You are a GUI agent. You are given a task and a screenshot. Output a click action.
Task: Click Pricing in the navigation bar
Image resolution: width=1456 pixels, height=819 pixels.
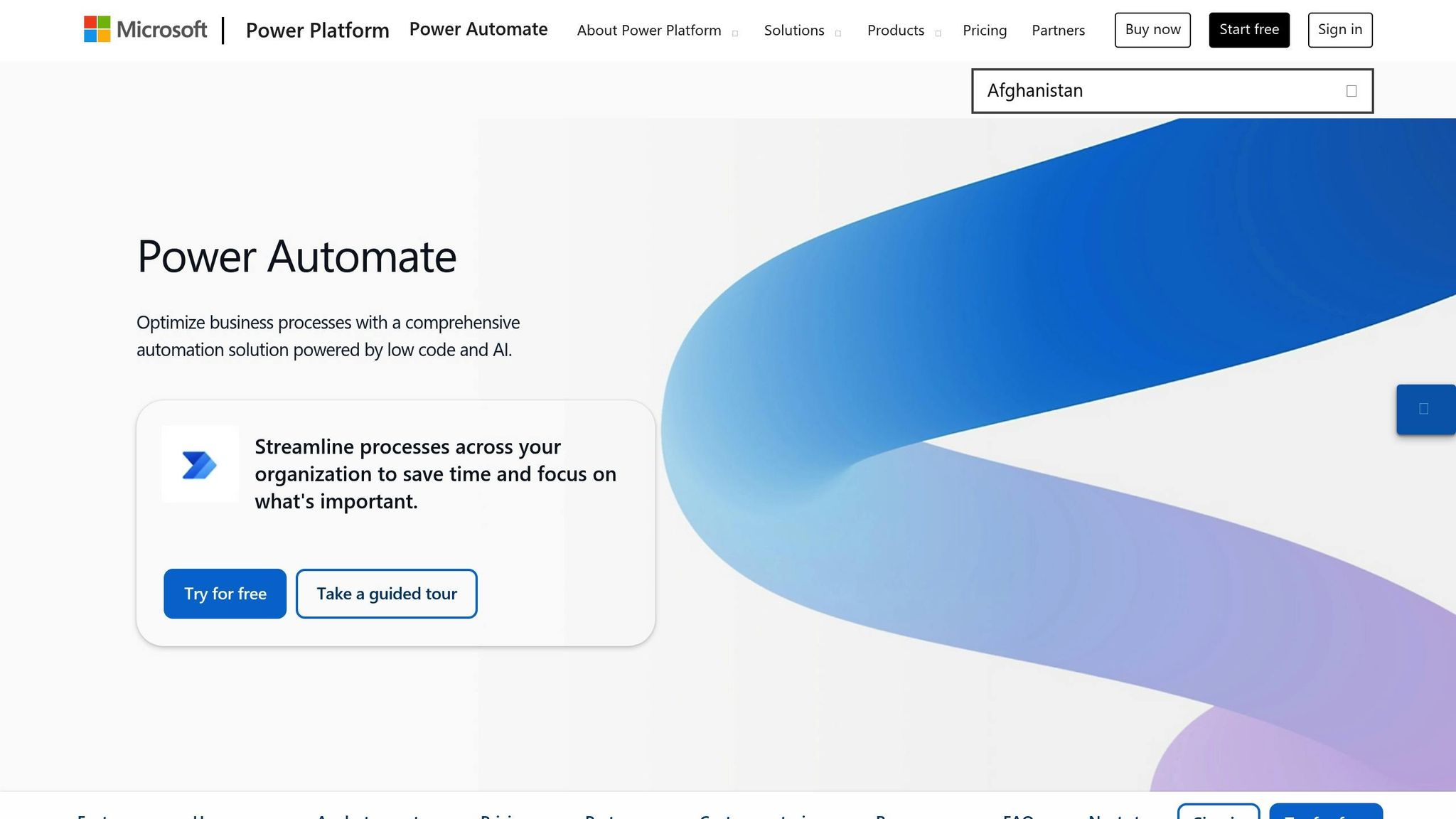click(x=985, y=30)
